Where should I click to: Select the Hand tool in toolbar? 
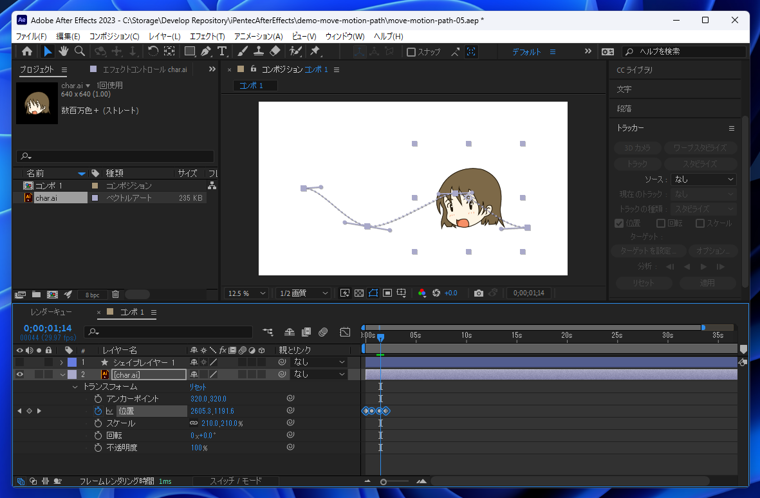click(64, 51)
